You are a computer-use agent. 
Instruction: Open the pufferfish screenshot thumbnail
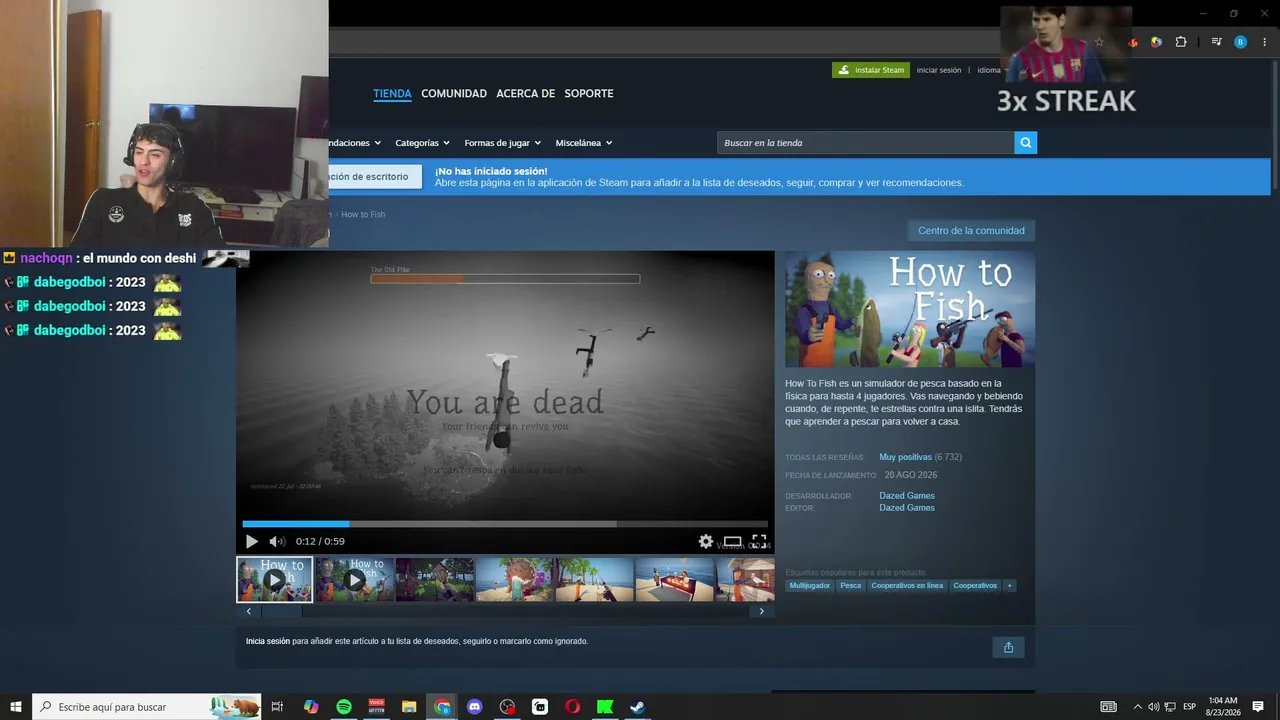click(x=514, y=580)
